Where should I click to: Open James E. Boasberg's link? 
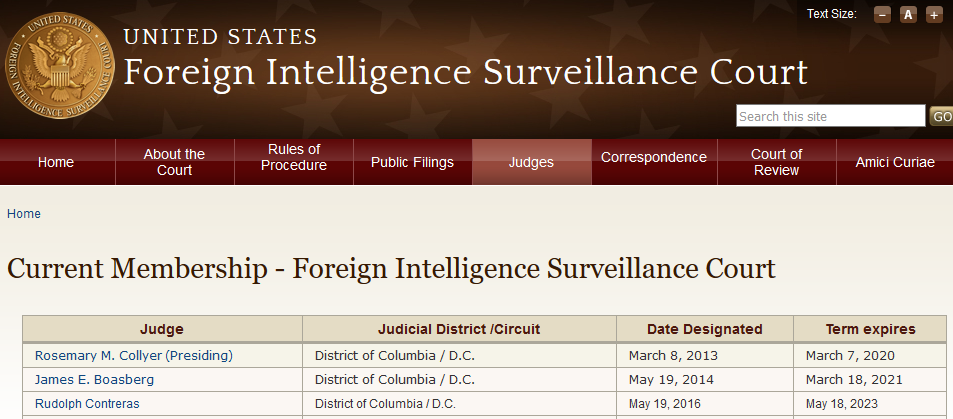94,380
